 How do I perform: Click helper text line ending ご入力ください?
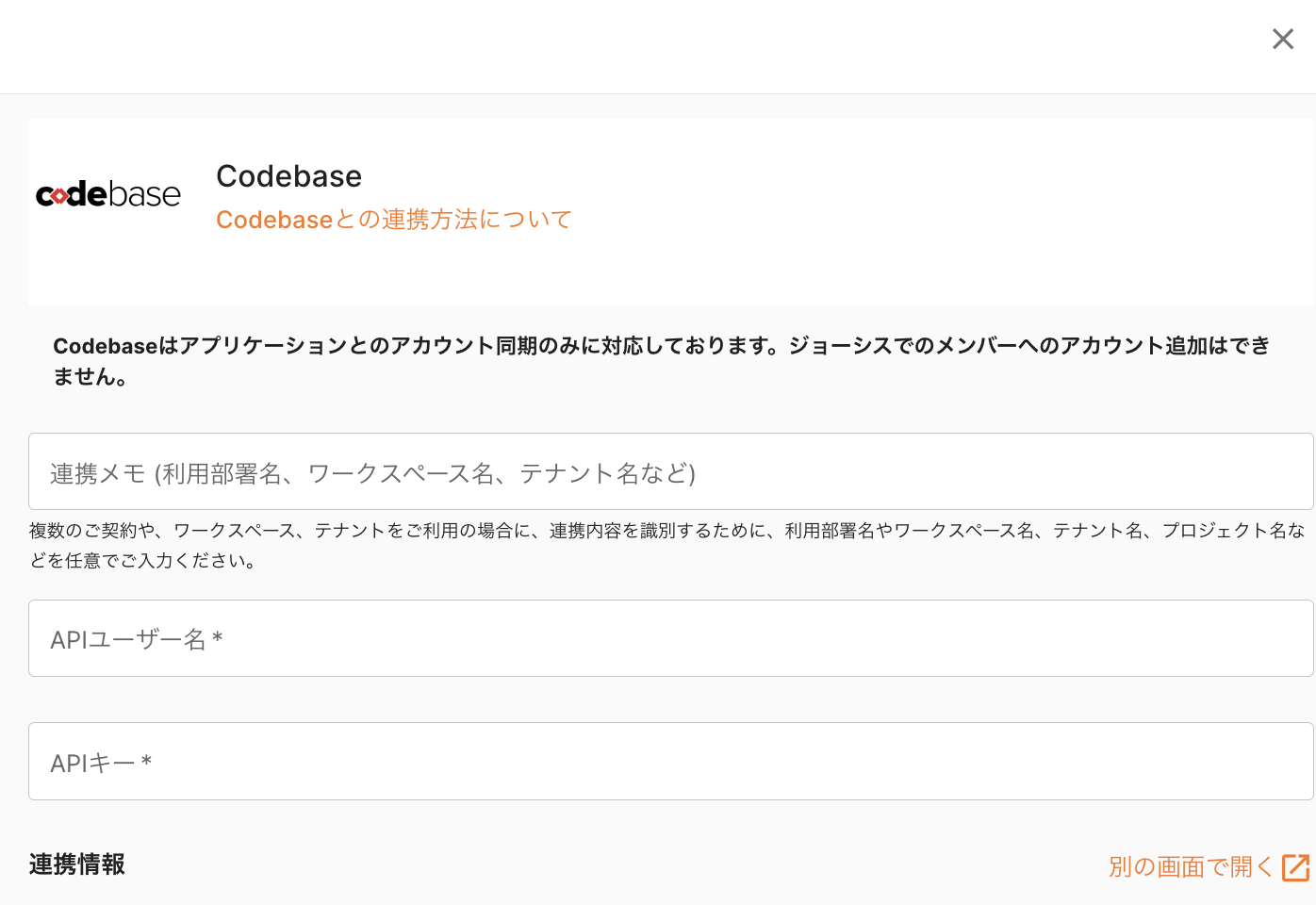(142, 561)
